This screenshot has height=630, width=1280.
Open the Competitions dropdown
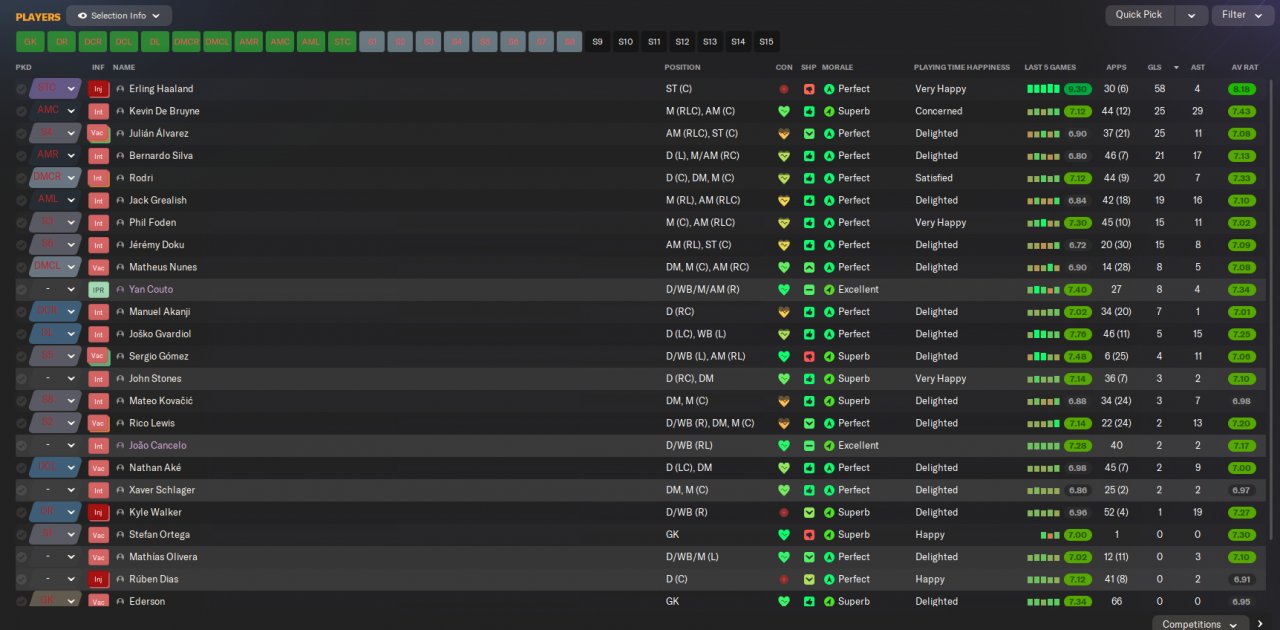[x=1201, y=623]
